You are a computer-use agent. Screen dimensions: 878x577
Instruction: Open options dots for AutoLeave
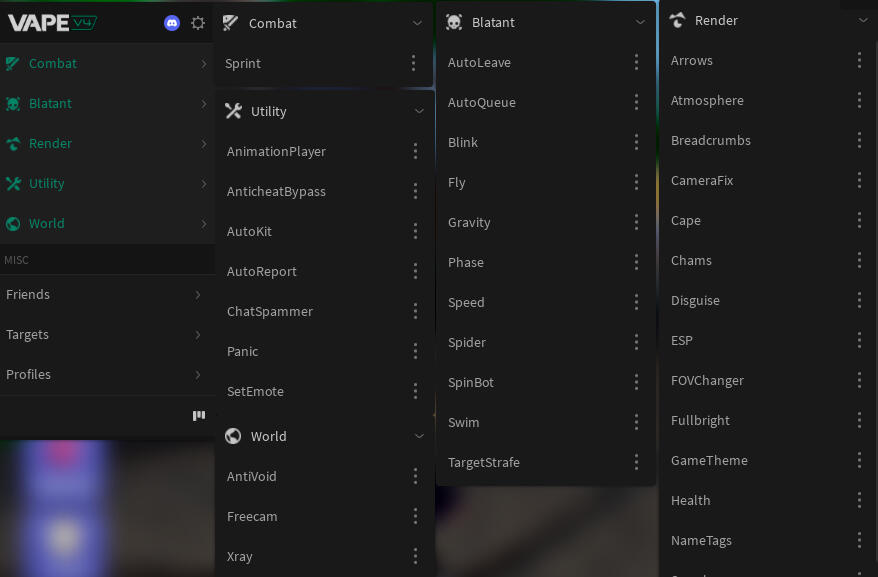click(636, 62)
